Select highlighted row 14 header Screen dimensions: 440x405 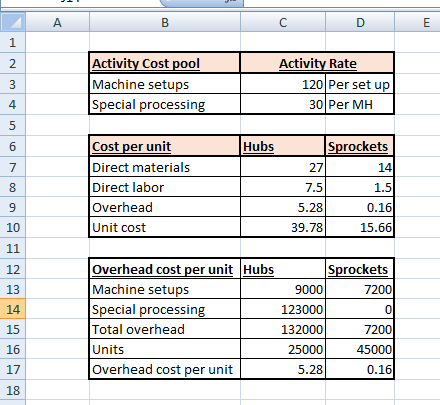[13, 309]
